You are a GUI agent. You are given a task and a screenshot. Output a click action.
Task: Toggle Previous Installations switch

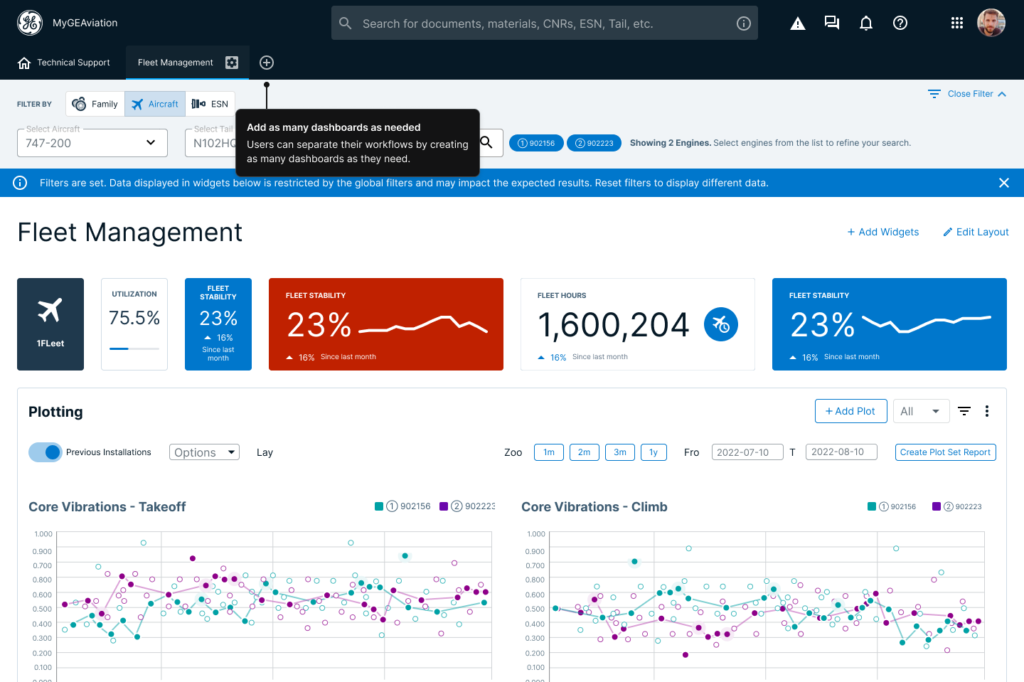tap(46, 452)
